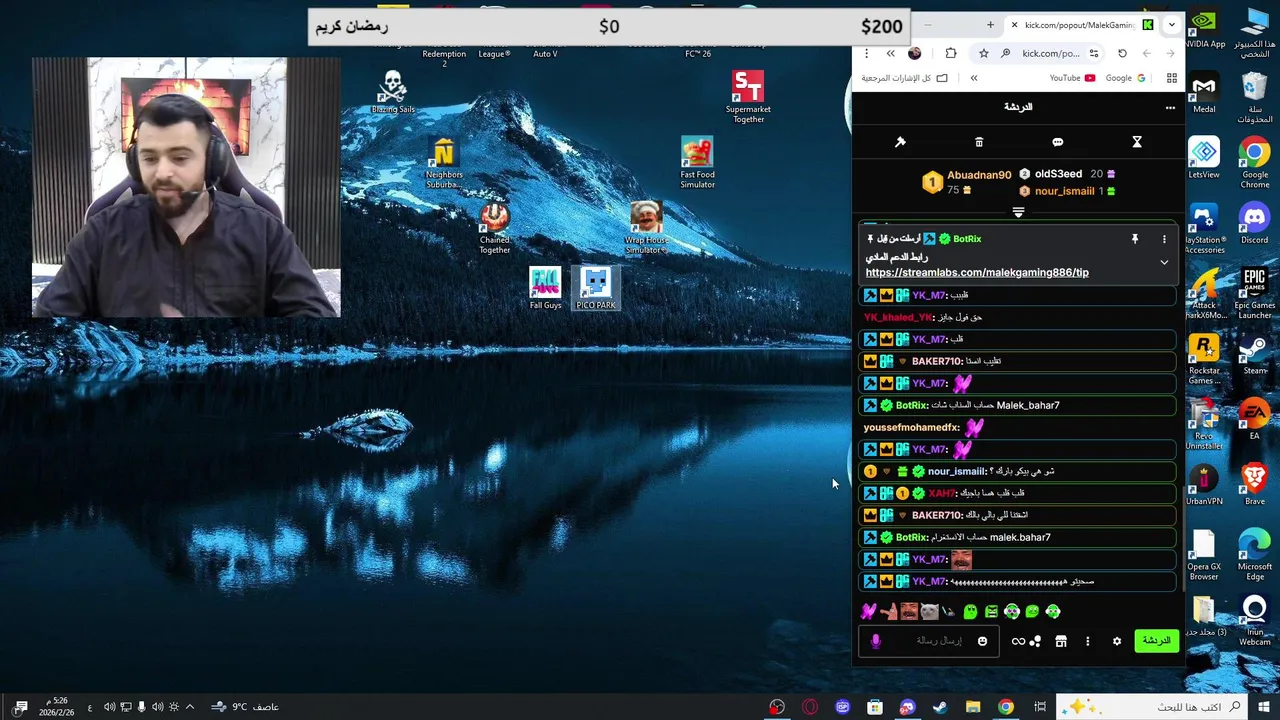1280x720 pixels.
Task: Open a new browser tab with plus
Action: (x=990, y=25)
